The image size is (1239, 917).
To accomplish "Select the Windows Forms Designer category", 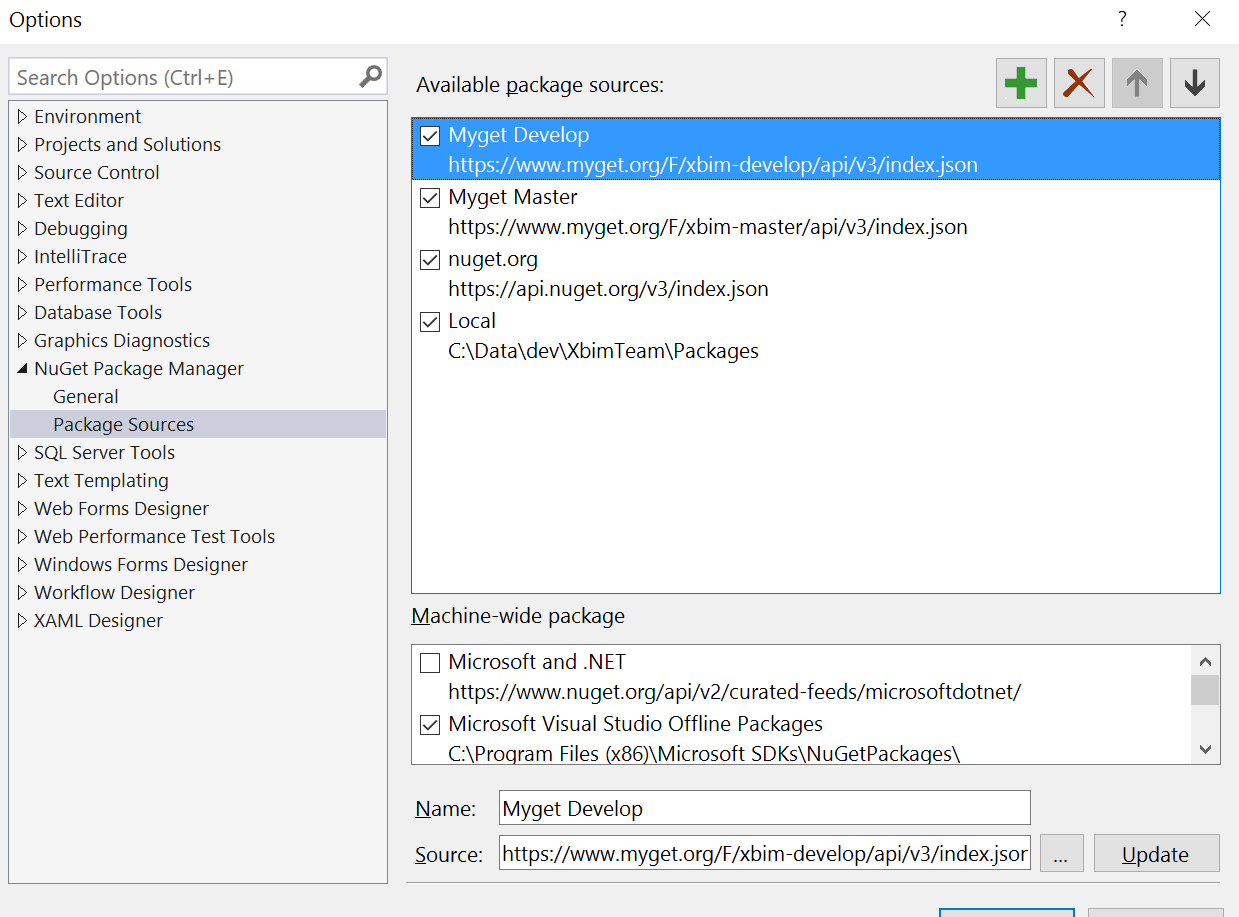I will 141,565.
